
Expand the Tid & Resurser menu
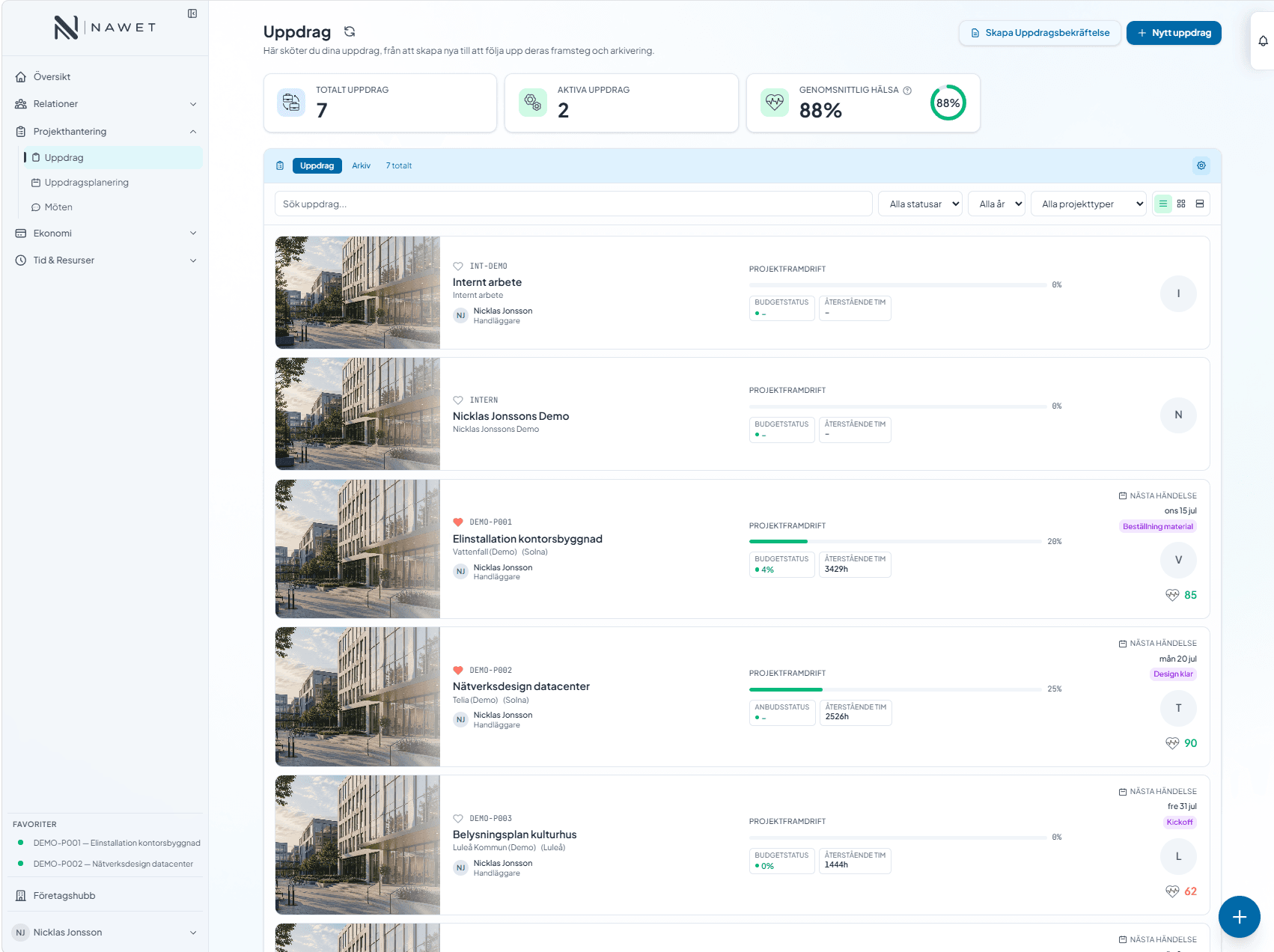[x=106, y=260]
